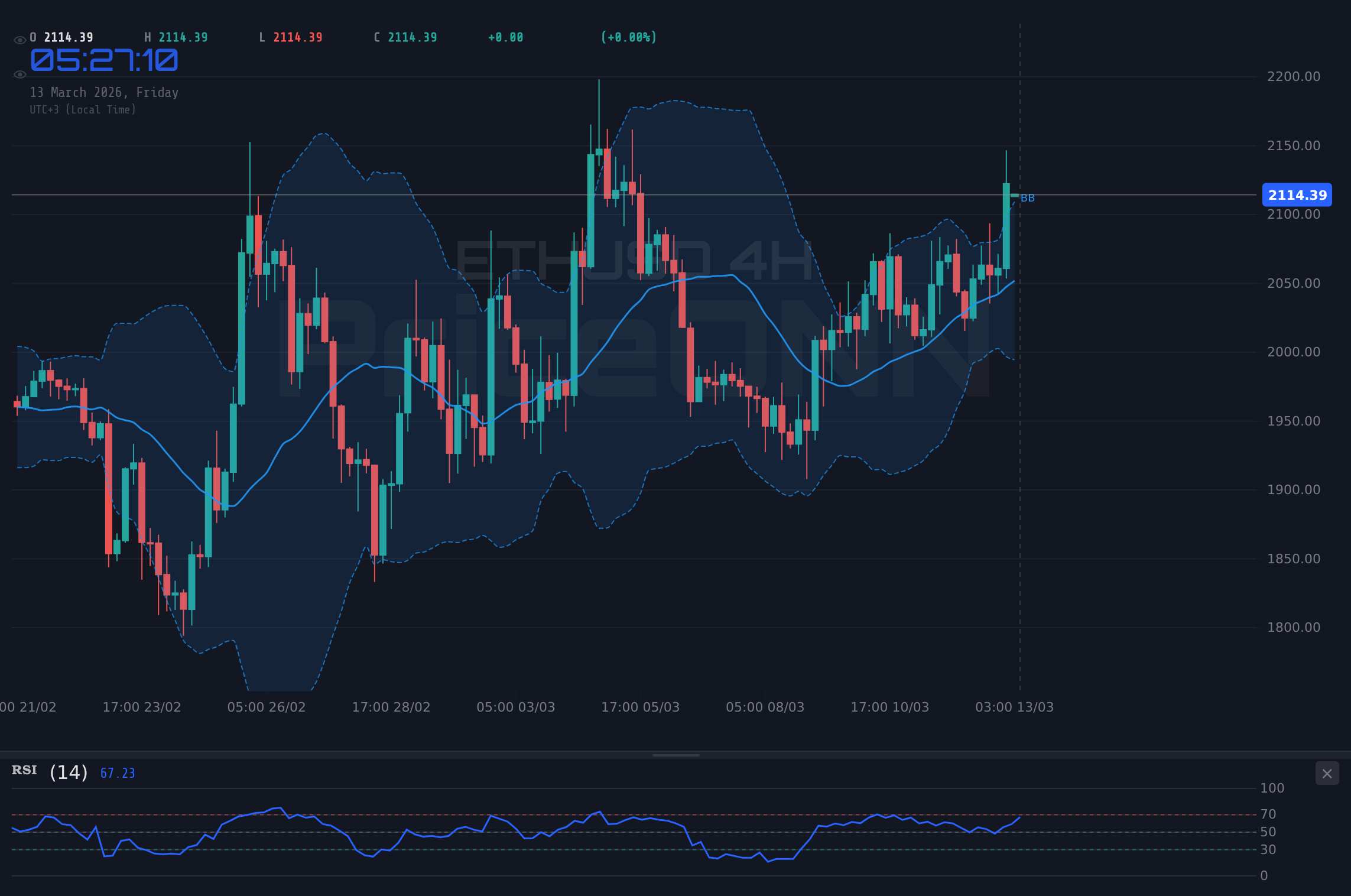This screenshot has width=1351, height=896.
Task: Click the +0.00 change value
Action: click(x=505, y=37)
